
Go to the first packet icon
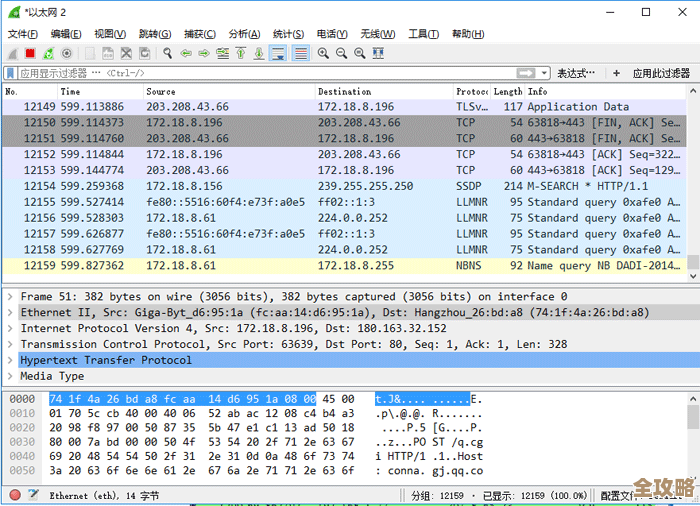coord(241,53)
